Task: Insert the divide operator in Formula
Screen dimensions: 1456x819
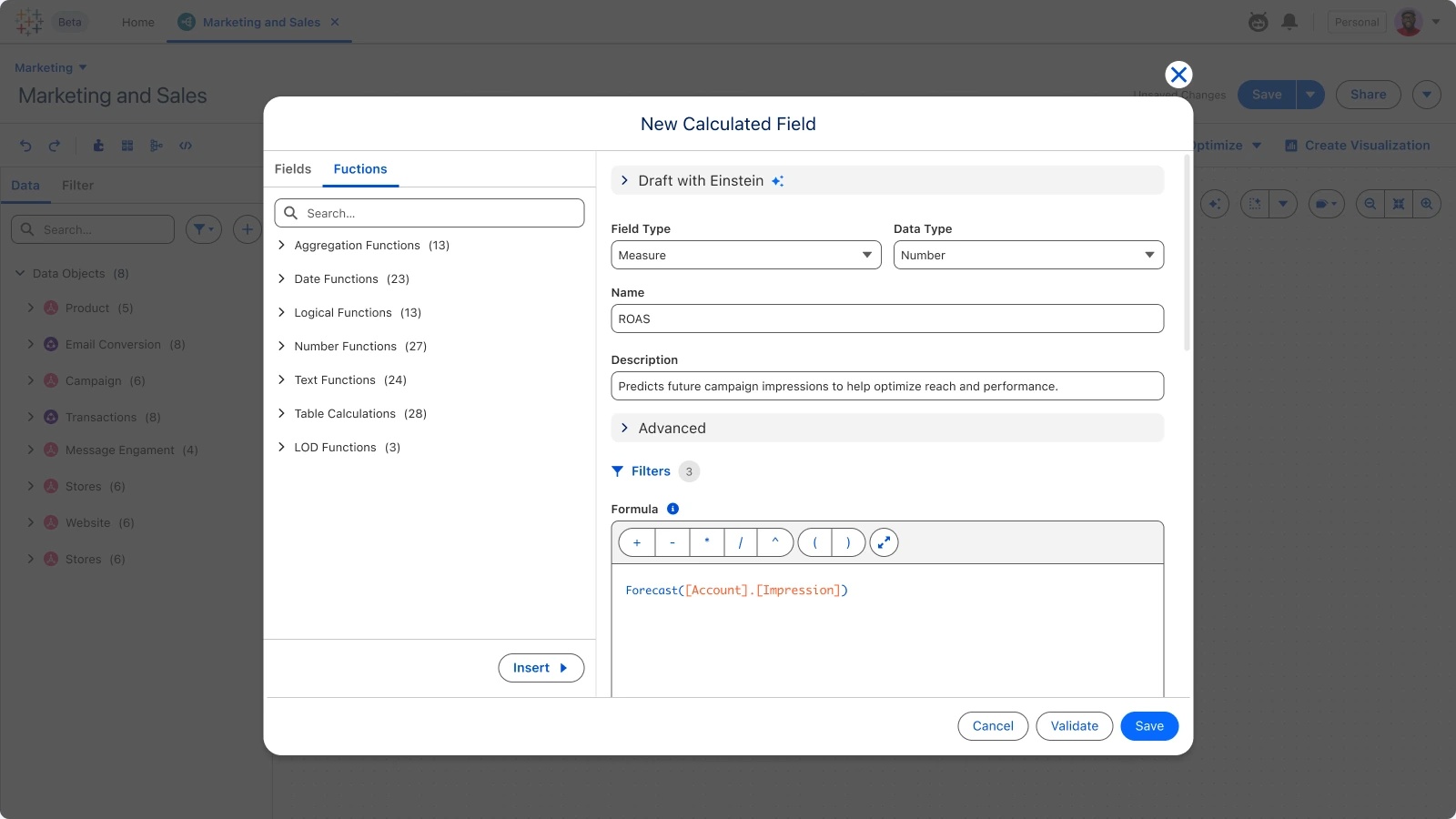Action: 741,542
